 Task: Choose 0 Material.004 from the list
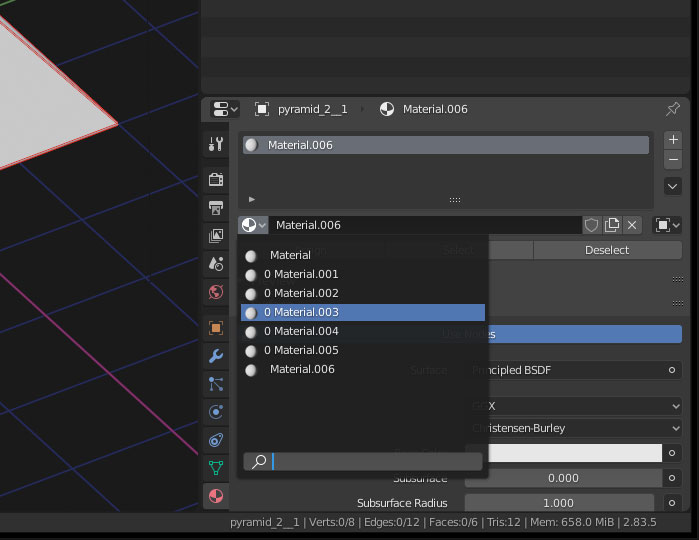[363, 331]
